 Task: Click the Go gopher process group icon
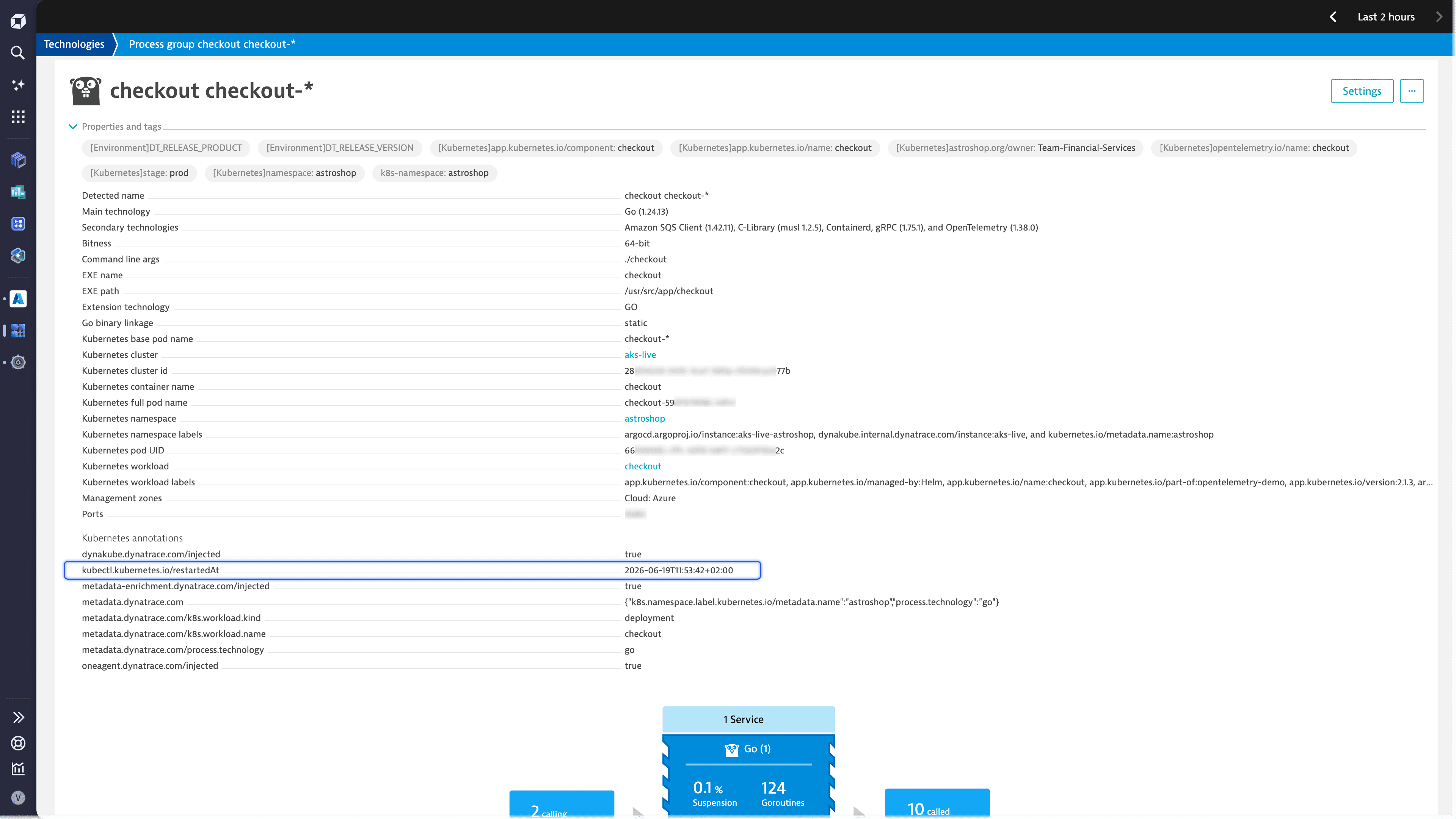[85, 91]
